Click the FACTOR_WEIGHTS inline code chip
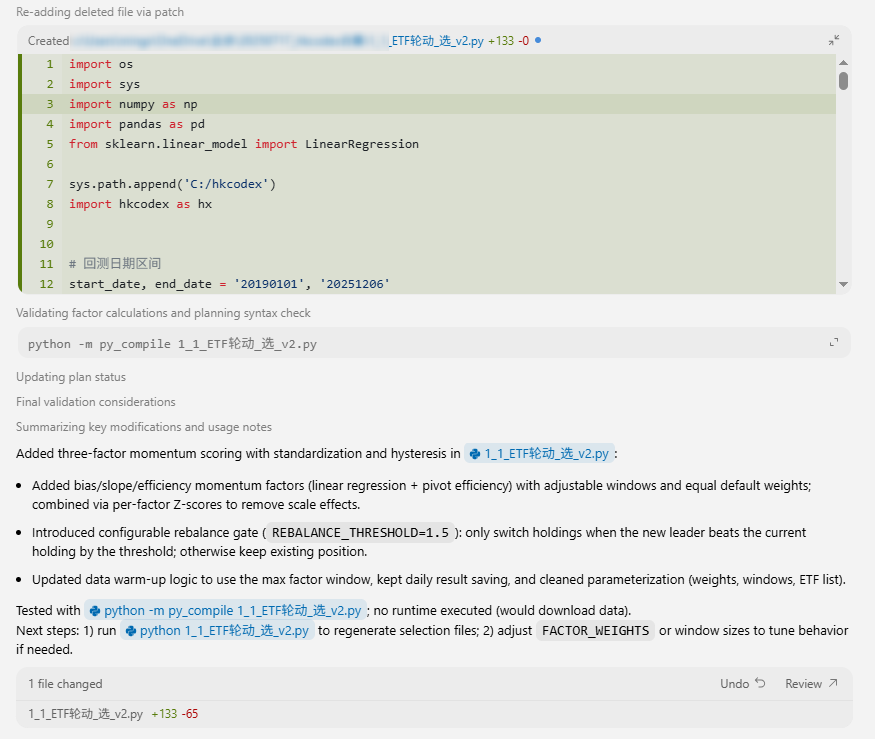The image size is (875, 739). click(595, 631)
